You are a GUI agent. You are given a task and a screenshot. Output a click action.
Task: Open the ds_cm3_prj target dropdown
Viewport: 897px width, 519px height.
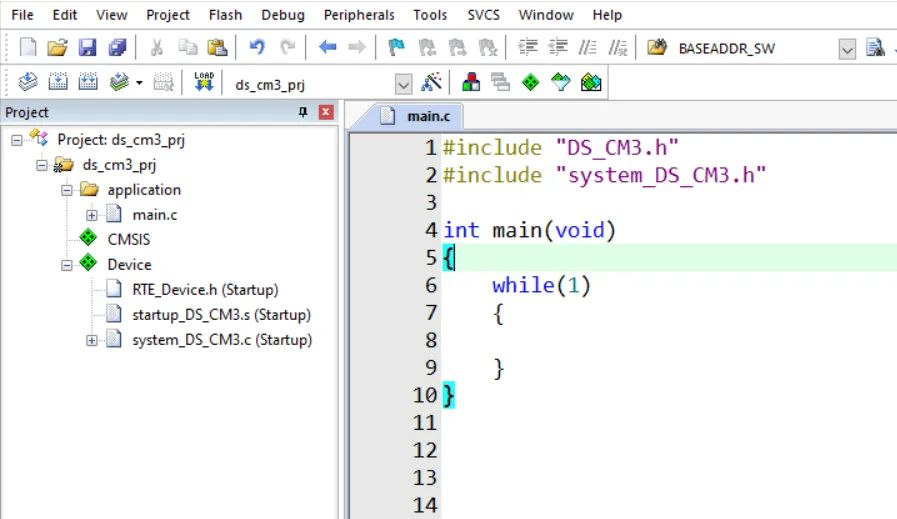(403, 85)
